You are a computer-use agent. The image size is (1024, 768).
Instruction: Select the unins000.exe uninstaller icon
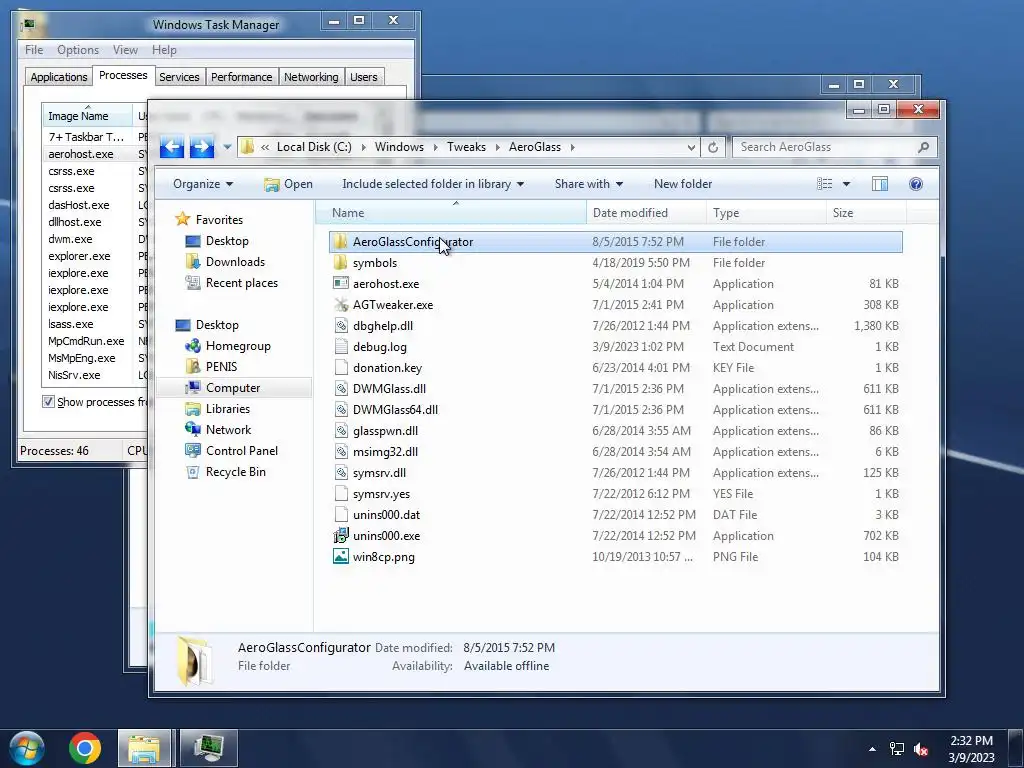(x=340, y=536)
